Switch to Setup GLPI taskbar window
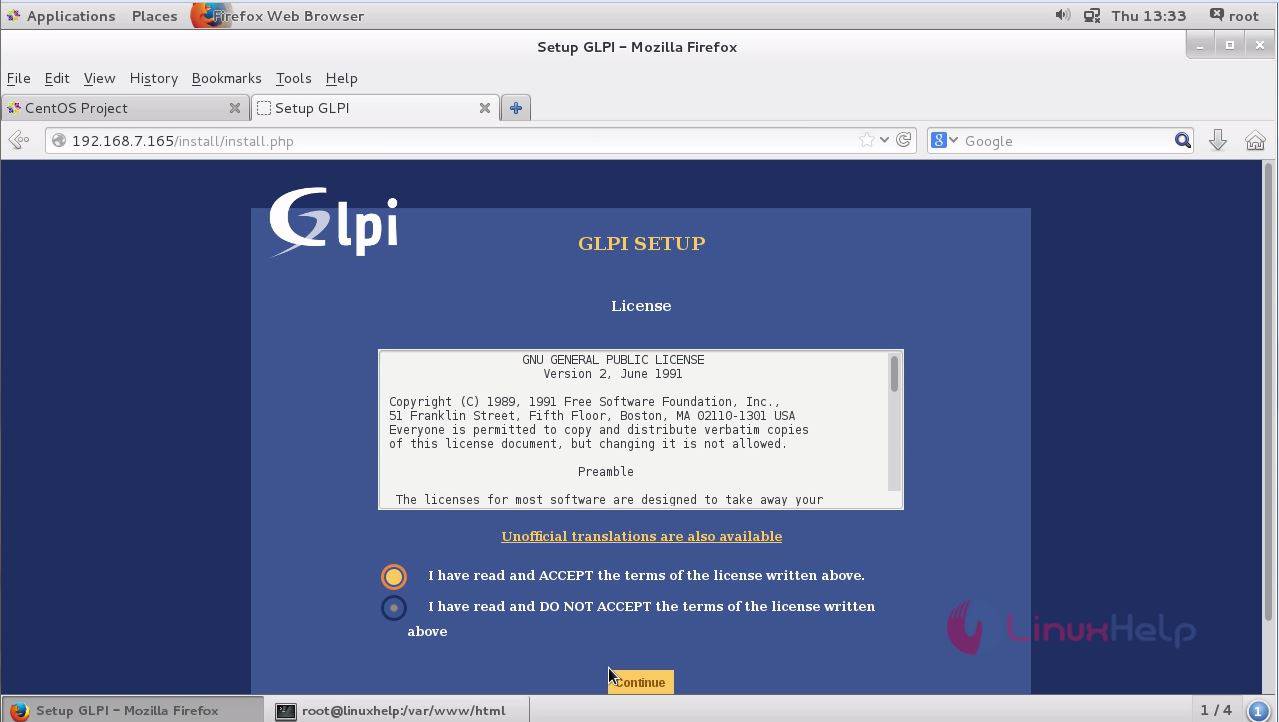This screenshot has height=722, width=1279. click(132, 710)
